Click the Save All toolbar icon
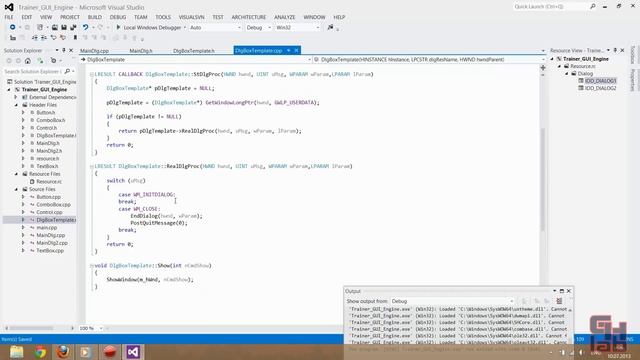This screenshot has width=640, height=360. coord(73,27)
